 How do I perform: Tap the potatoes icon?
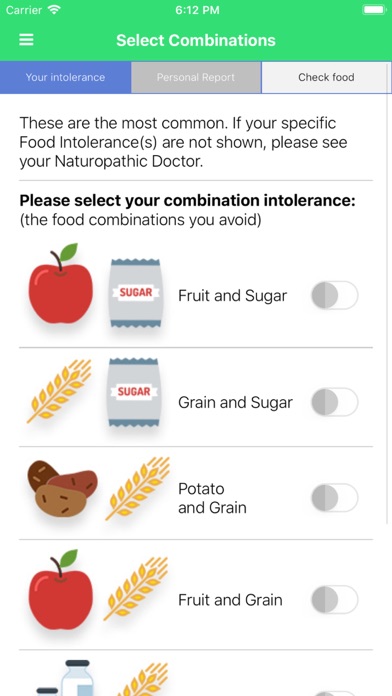pyautogui.click(x=63, y=489)
